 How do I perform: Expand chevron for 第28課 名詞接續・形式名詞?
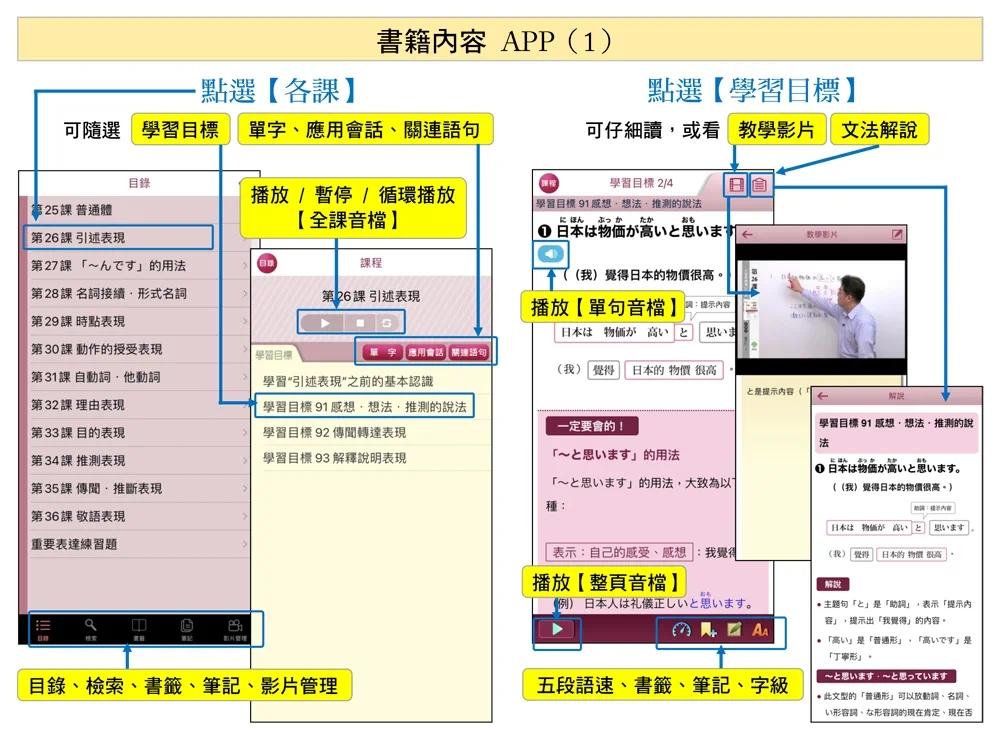tap(245, 293)
